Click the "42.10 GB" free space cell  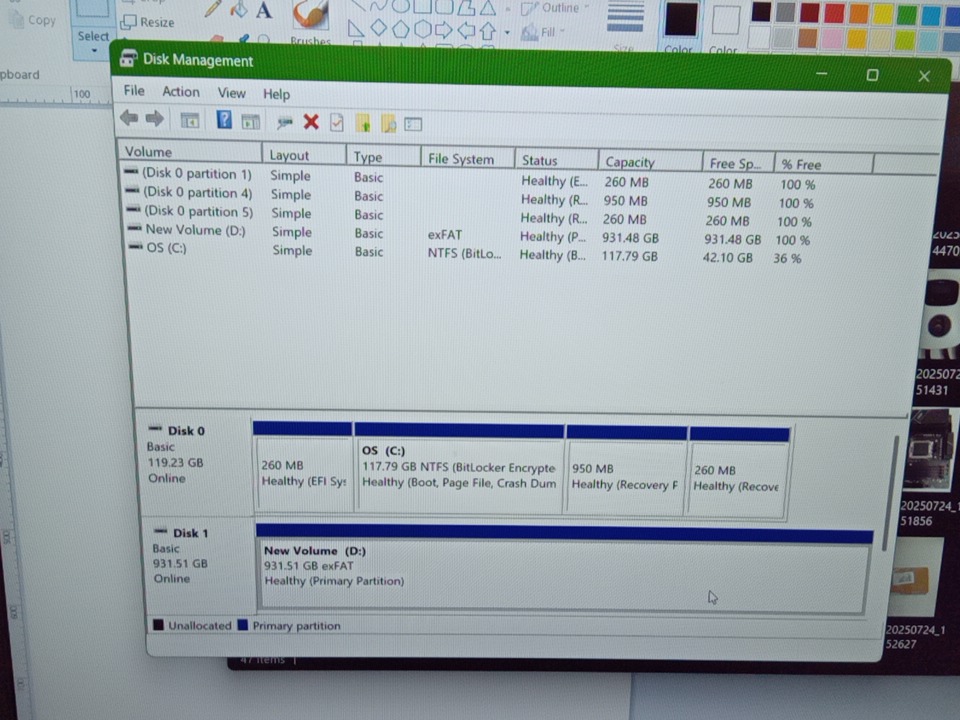[727, 257]
